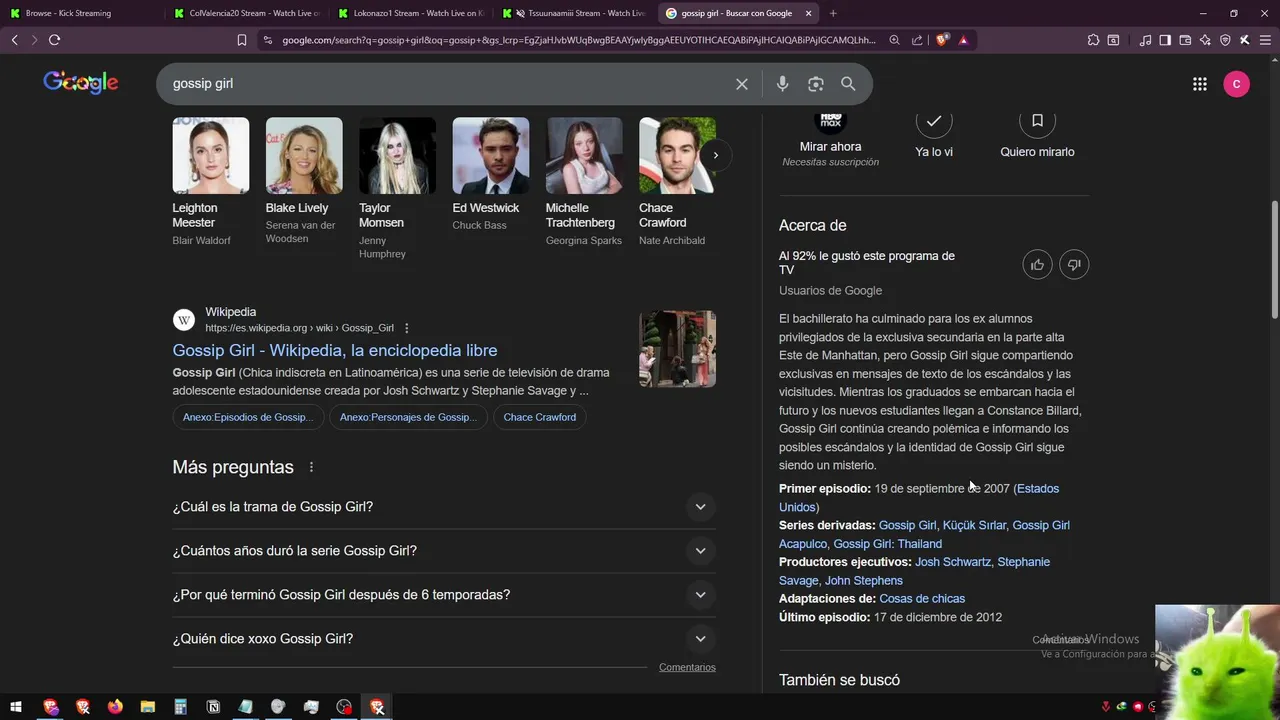Toggle 'Quiero mirarlo' watchlist bookmark
The width and height of the screenshot is (1280, 720).
1037,121
